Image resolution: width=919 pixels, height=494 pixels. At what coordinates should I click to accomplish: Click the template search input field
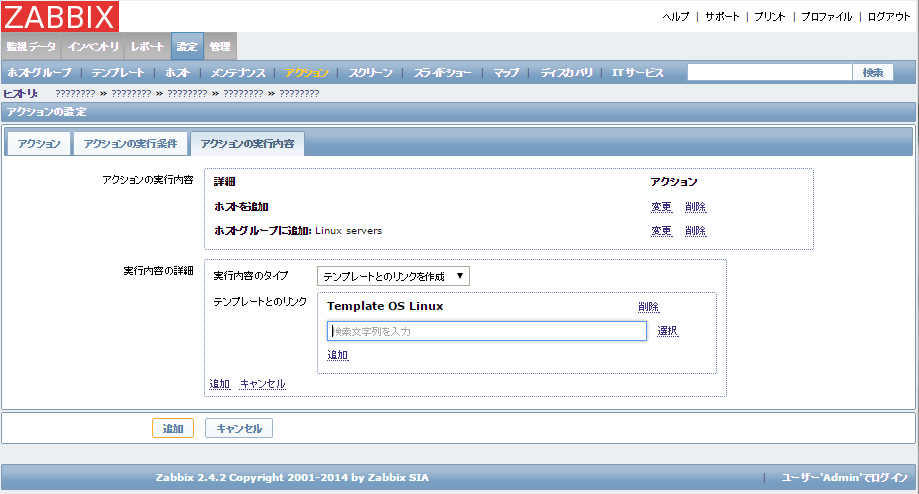tap(486, 331)
